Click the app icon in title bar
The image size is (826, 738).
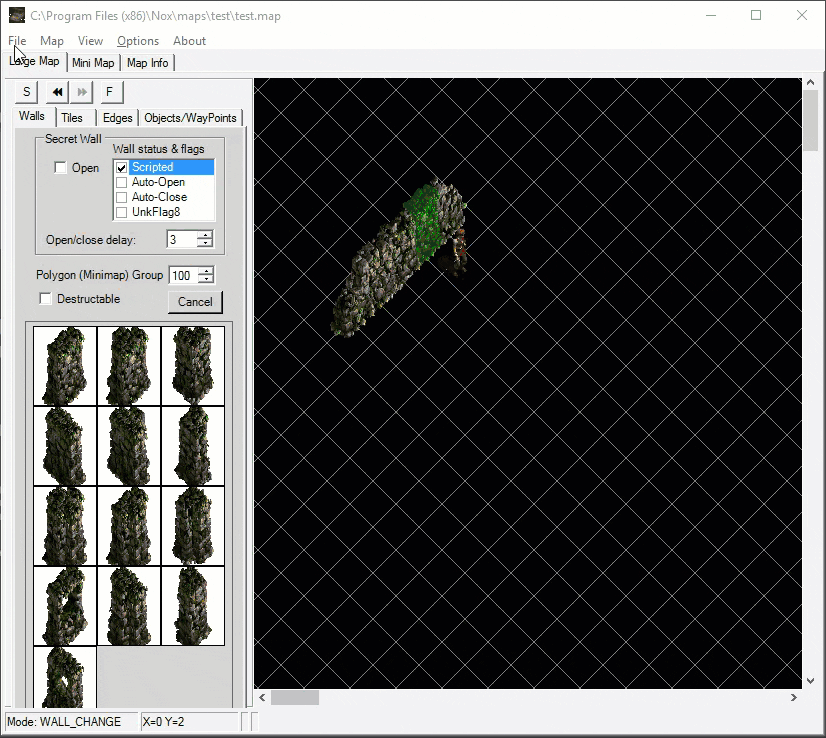click(x=17, y=16)
